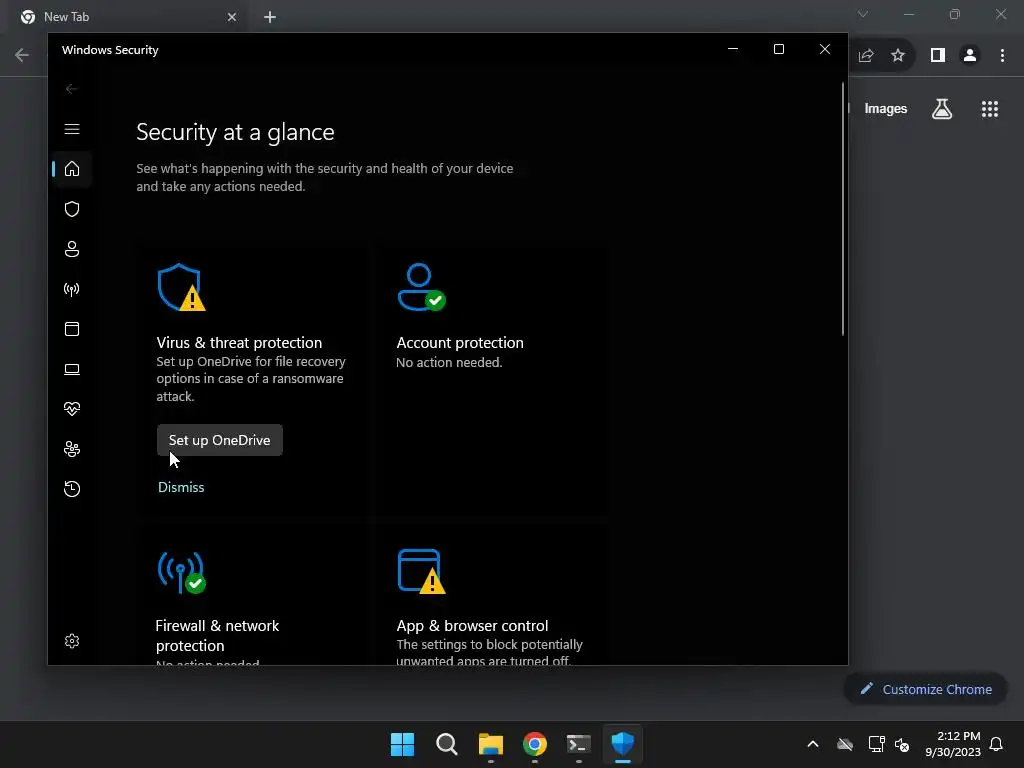
Task: Click the Images link in Chrome
Action: tap(886, 109)
